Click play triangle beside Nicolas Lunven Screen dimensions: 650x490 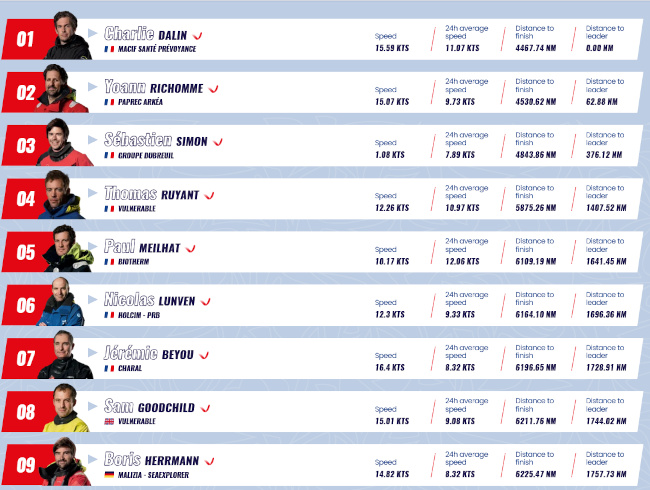tap(92, 299)
